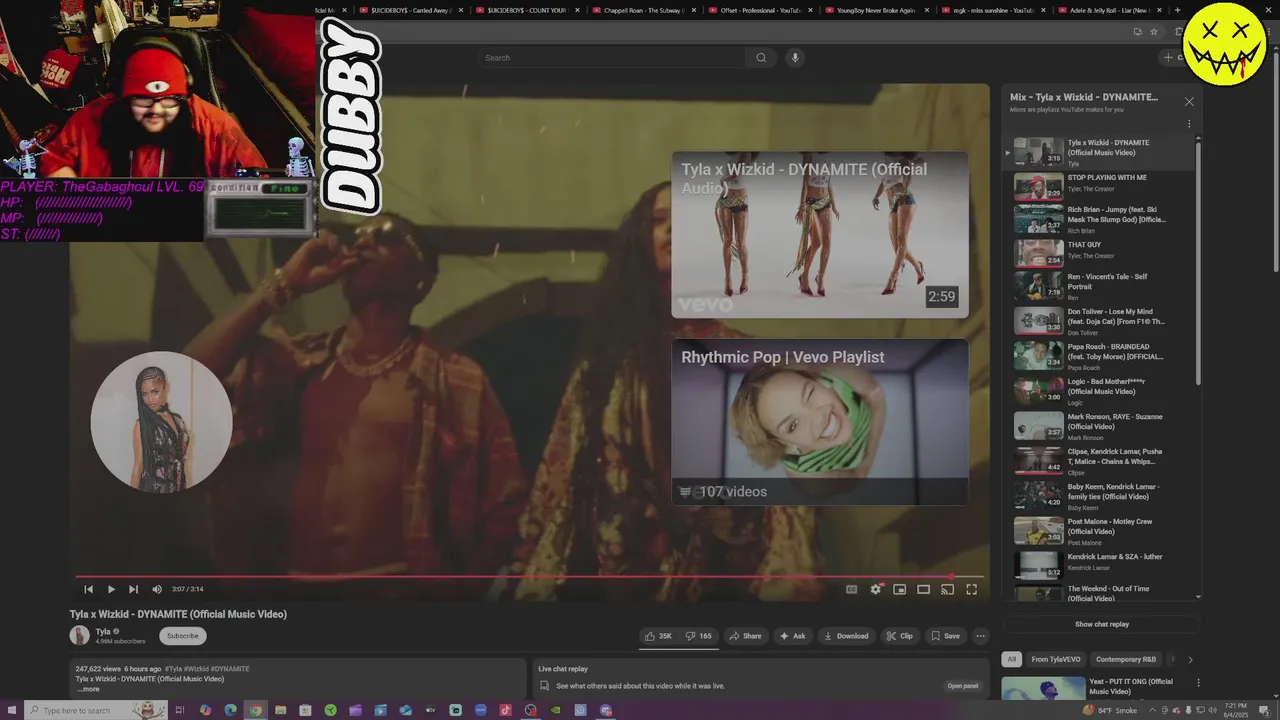This screenshot has height=720, width=1280.
Task: Open the live chat replay panel
Action: [x=962, y=686]
